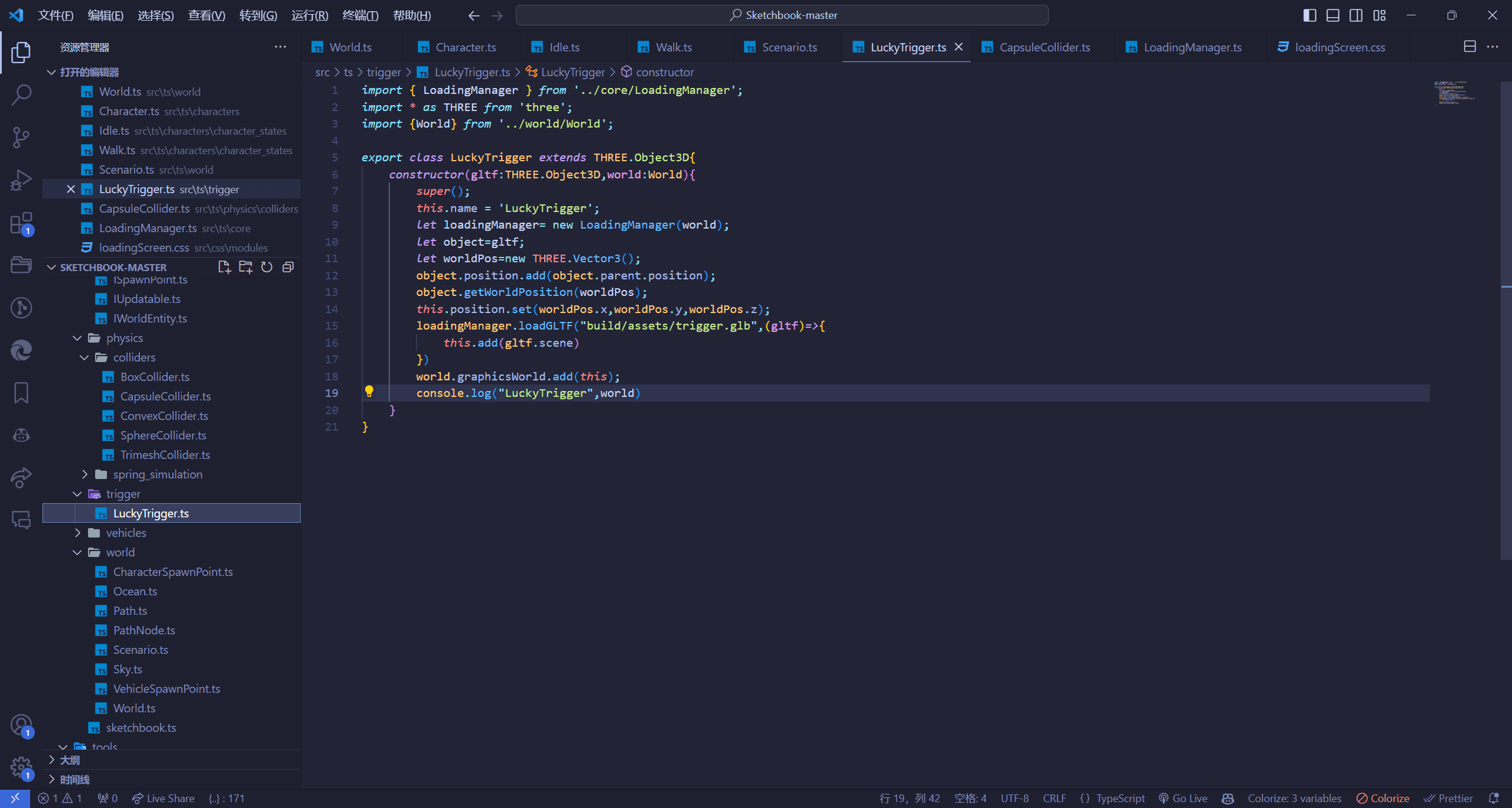Open notifications bell in status bar
1512x808 pixels.
pyautogui.click(x=1494, y=798)
